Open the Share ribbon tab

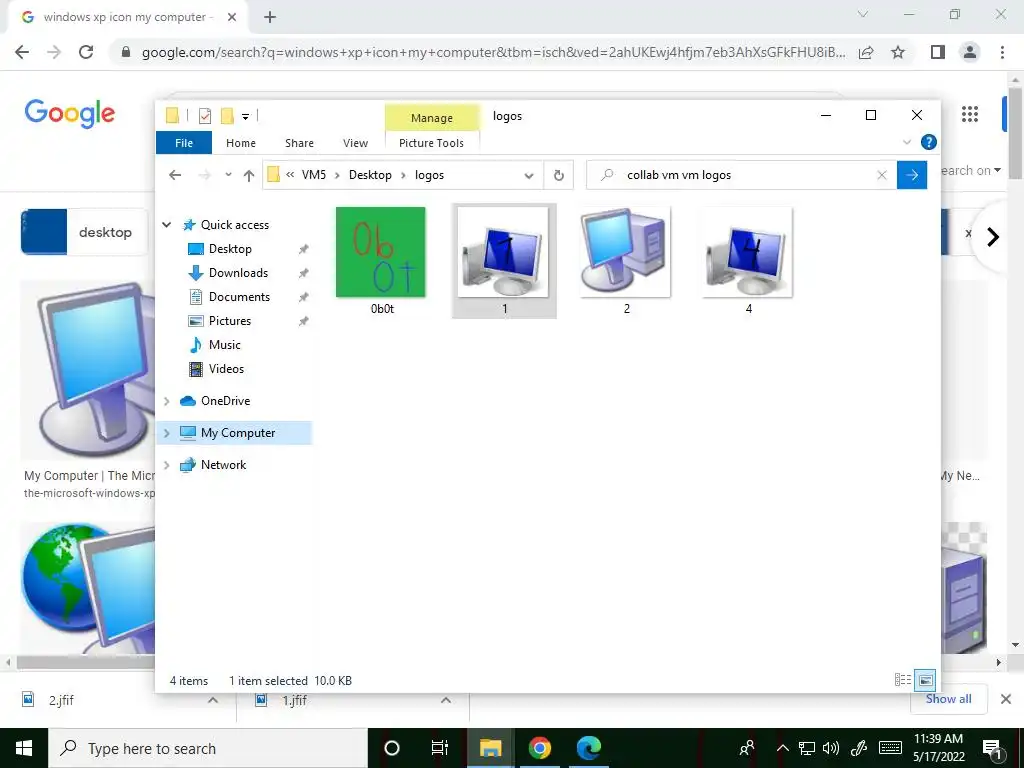click(299, 142)
